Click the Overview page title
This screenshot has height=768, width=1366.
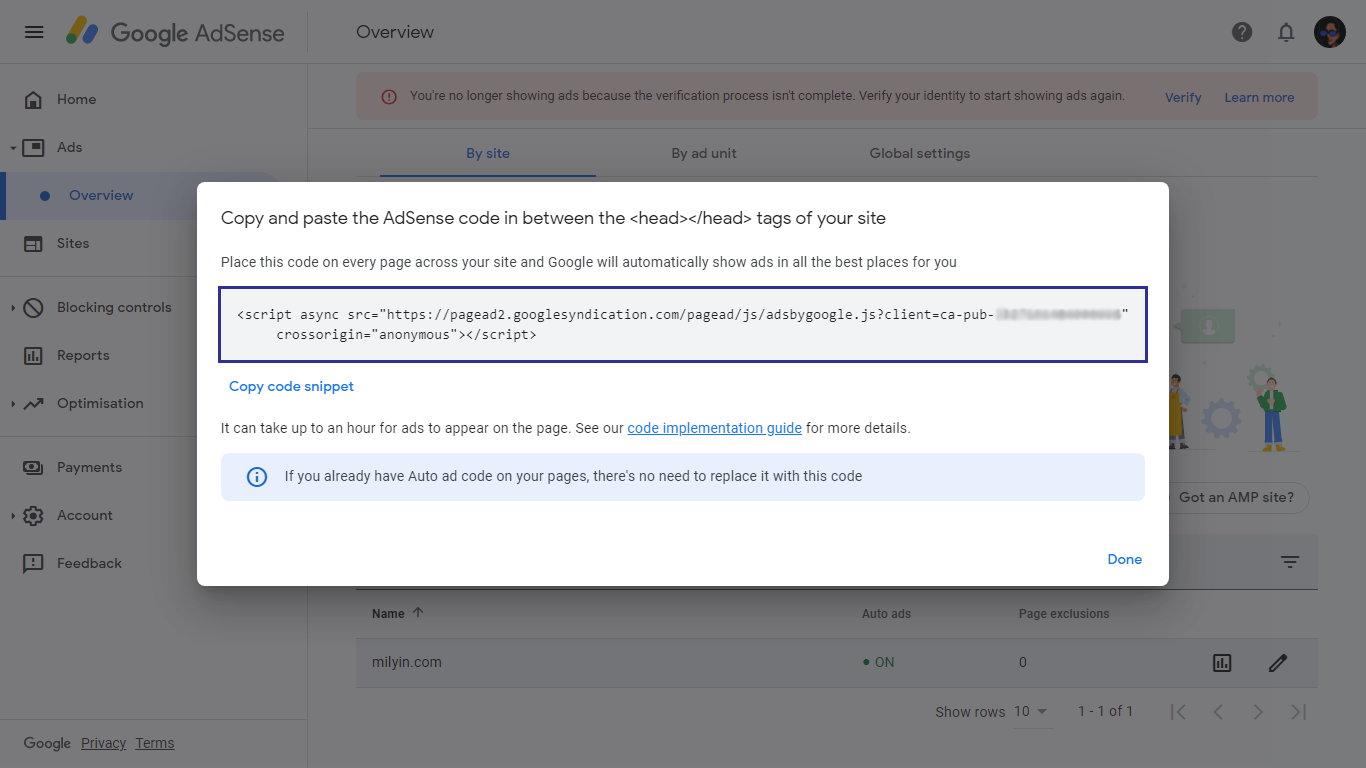395,32
